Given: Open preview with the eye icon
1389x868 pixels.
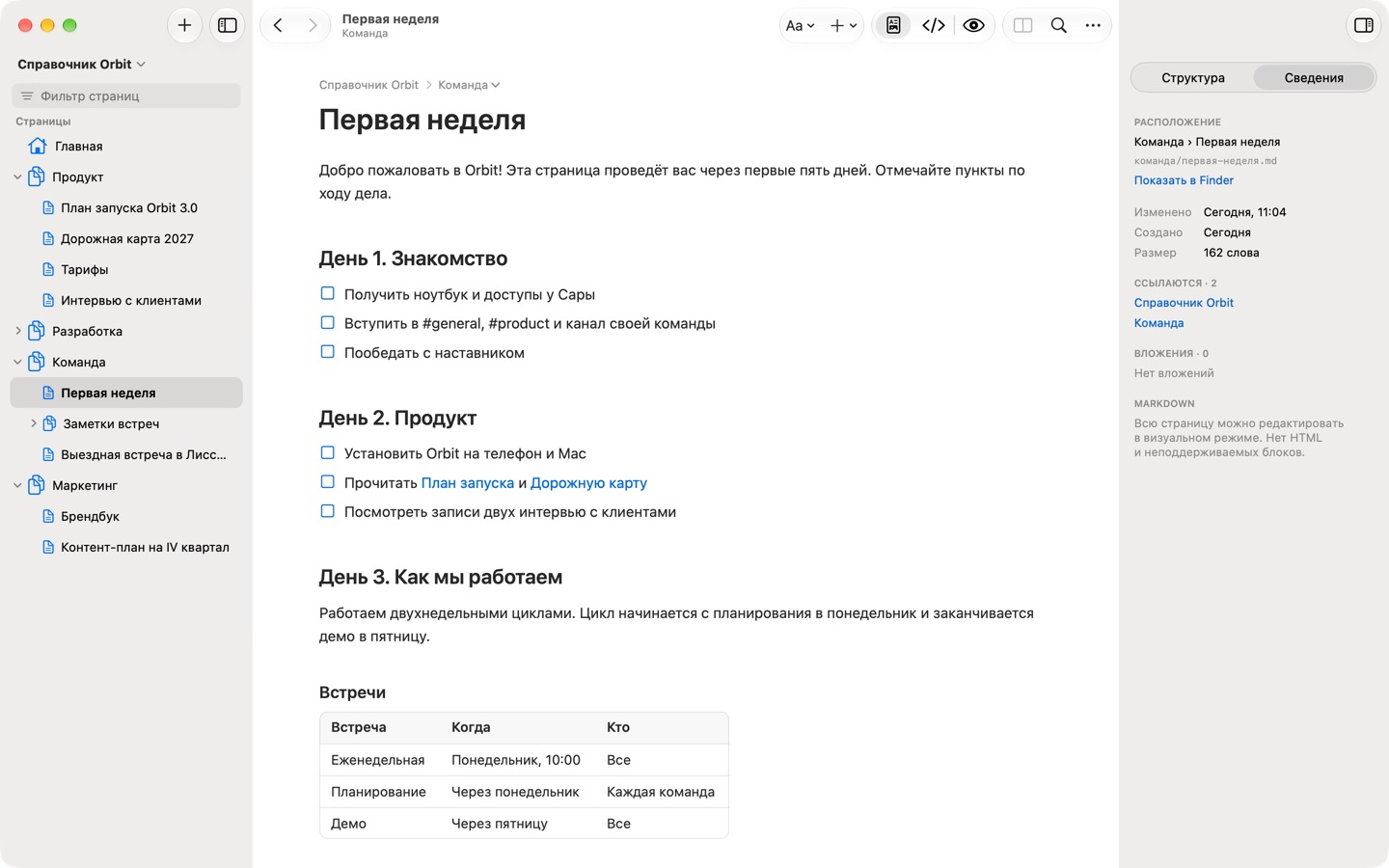Looking at the screenshot, I should pyautogui.click(x=974, y=25).
